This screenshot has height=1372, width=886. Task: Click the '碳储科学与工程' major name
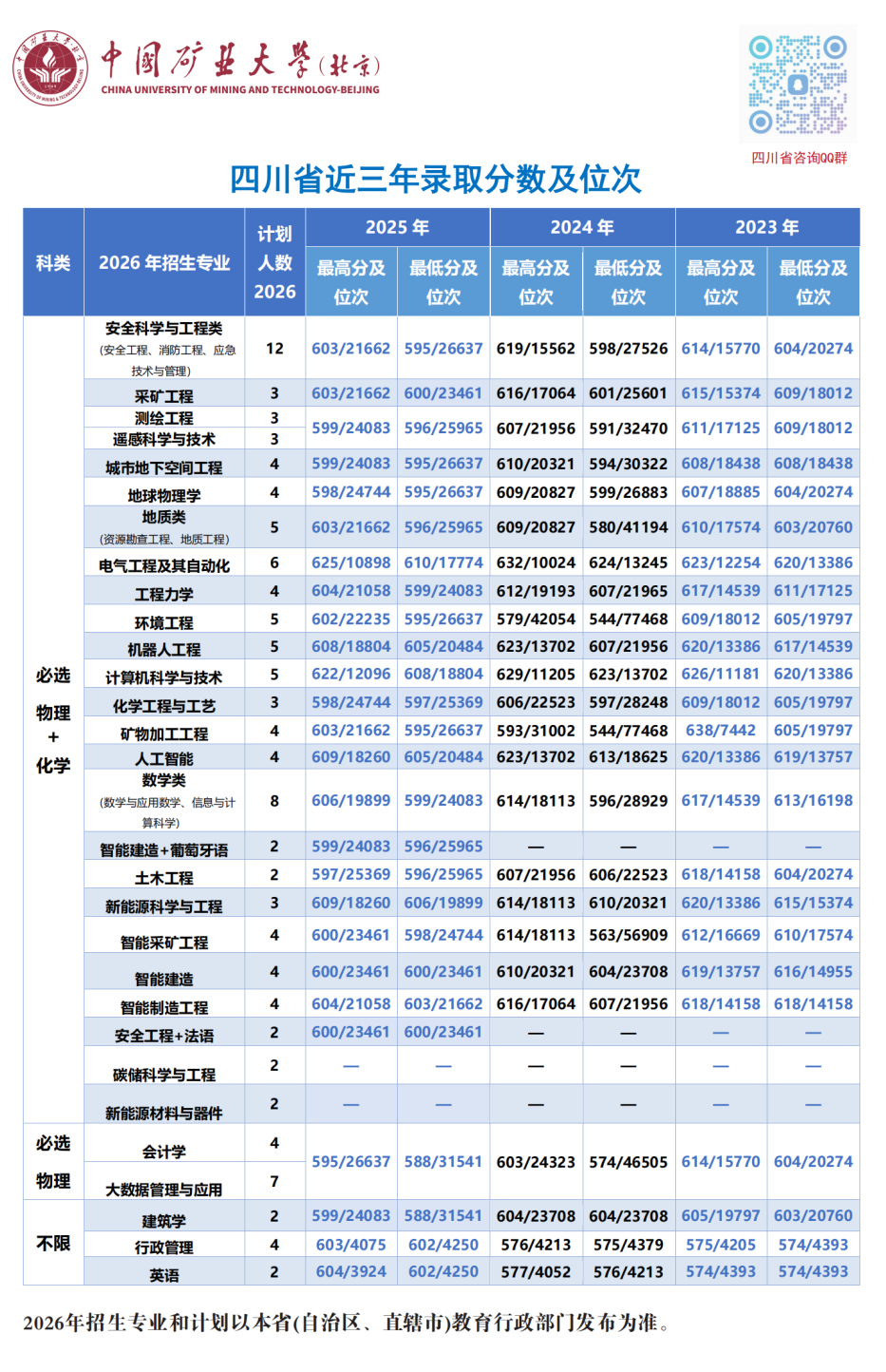click(164, 1075)
